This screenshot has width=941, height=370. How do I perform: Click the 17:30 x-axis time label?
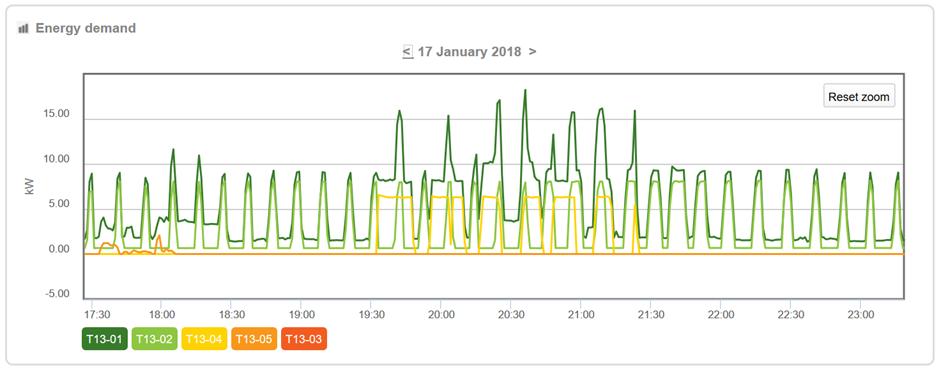tap(97, 314)
